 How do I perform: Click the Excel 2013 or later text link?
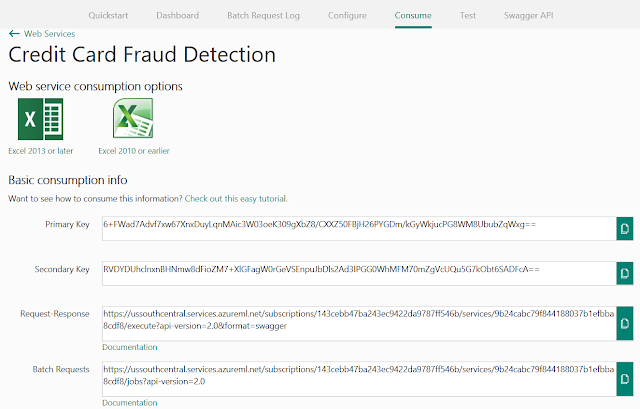tap(40, 151)
